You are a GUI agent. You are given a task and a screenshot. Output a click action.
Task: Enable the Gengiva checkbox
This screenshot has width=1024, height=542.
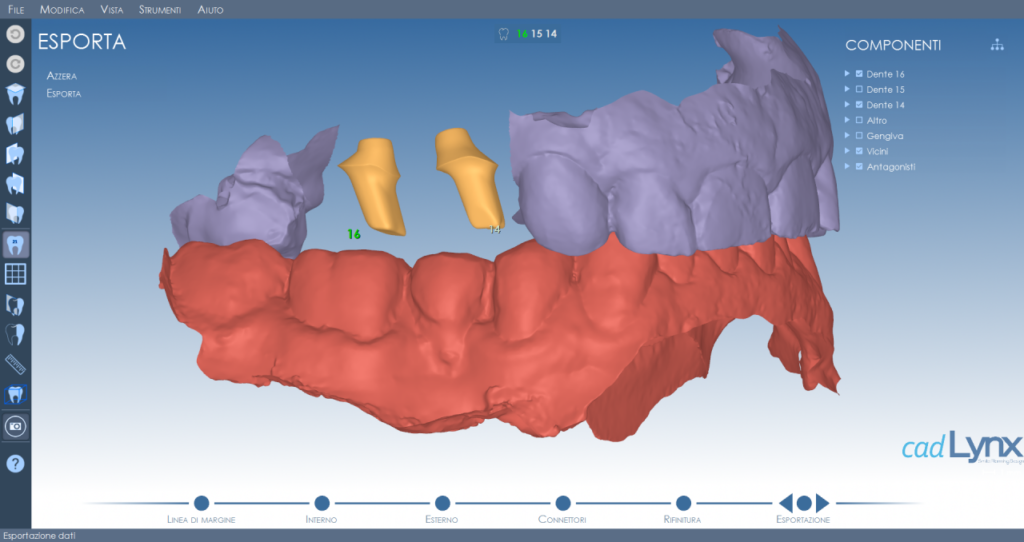[859, 136]
